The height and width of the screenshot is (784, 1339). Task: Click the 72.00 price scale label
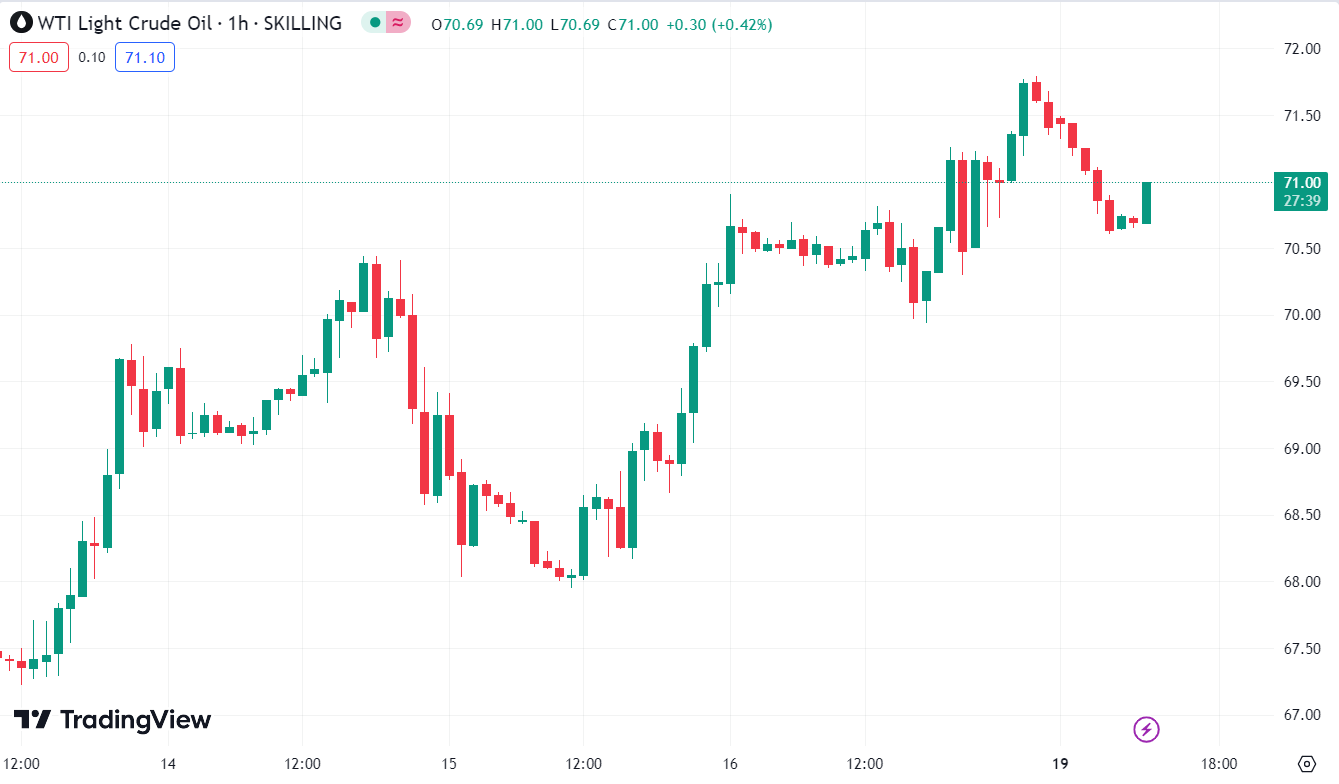1302,49
